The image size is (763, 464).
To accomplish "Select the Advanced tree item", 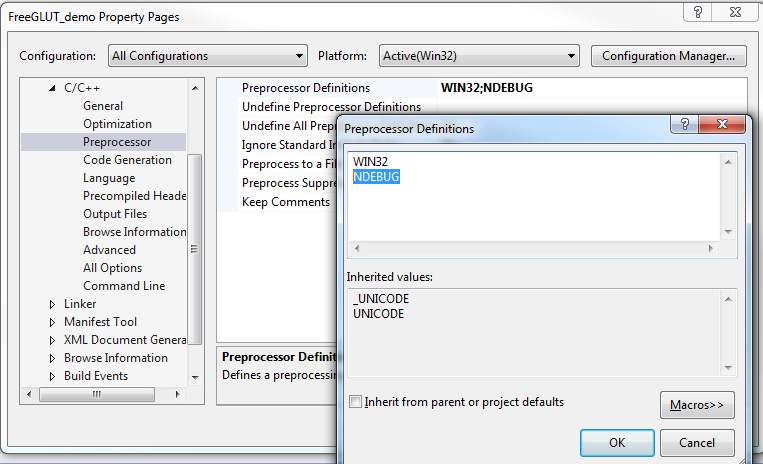I will [x=109, y=250].
